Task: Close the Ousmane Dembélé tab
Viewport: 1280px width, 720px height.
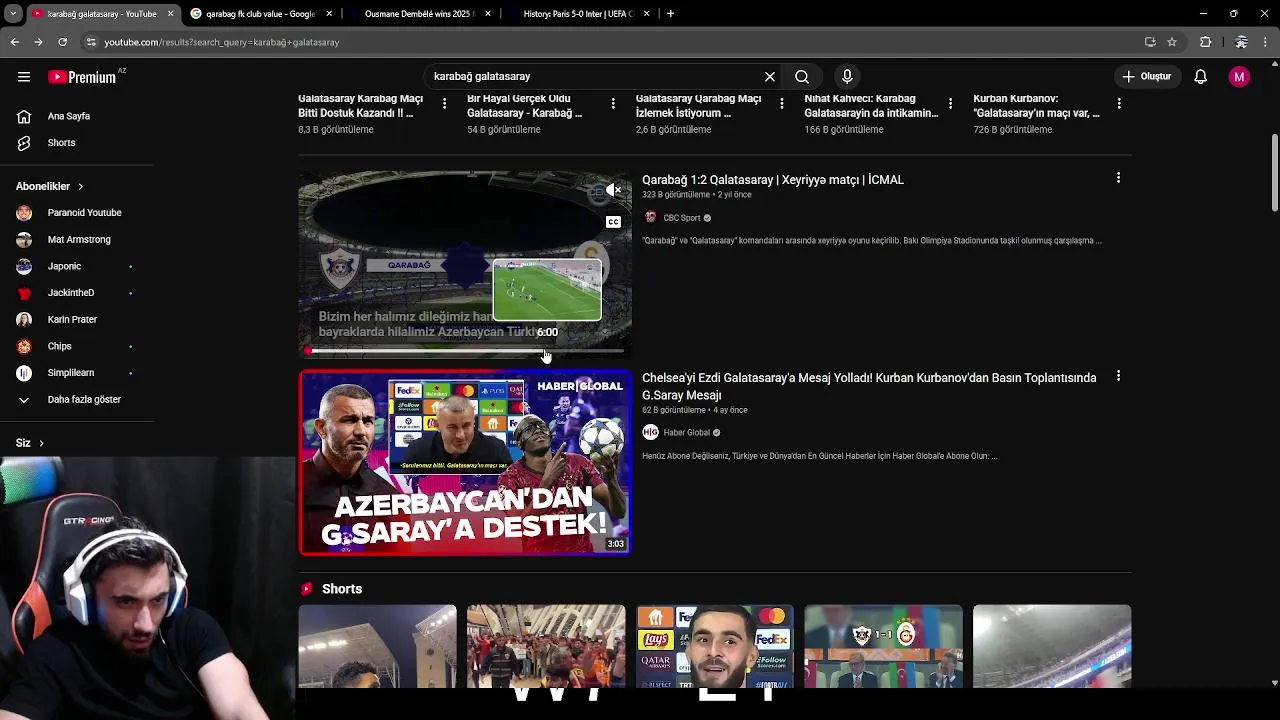Action: point(487,14)
